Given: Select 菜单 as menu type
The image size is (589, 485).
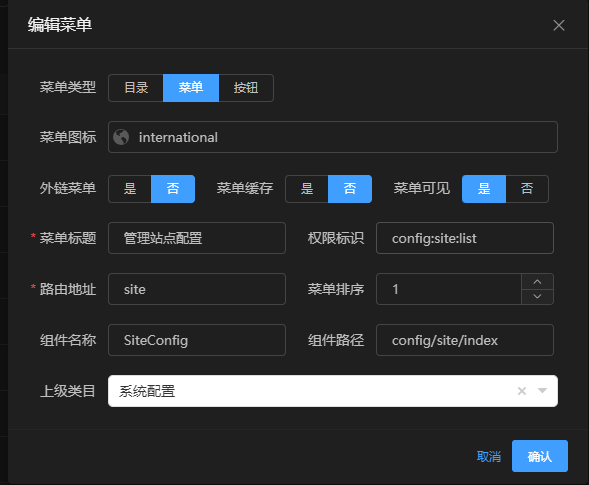Looking at the screenshot, I should (x=191, y=88).
